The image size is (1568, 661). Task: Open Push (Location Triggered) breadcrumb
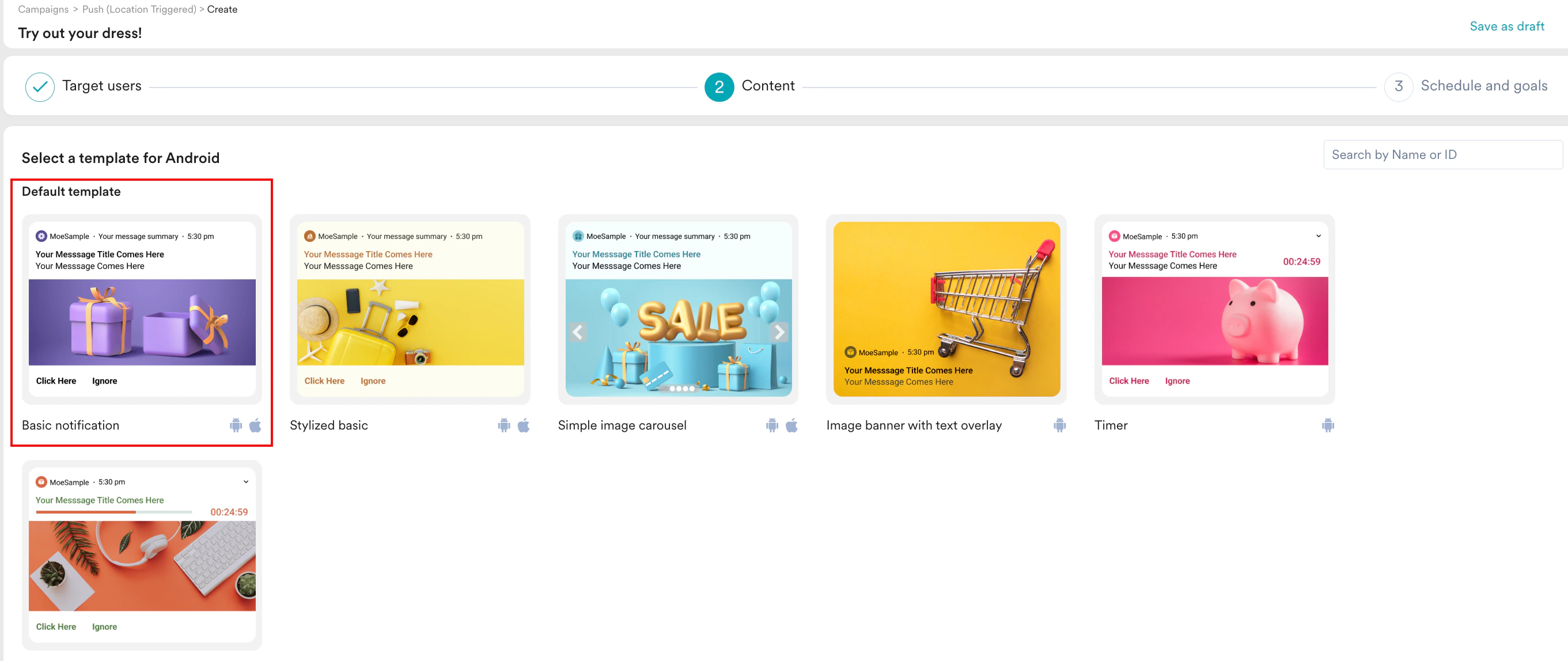139,9
